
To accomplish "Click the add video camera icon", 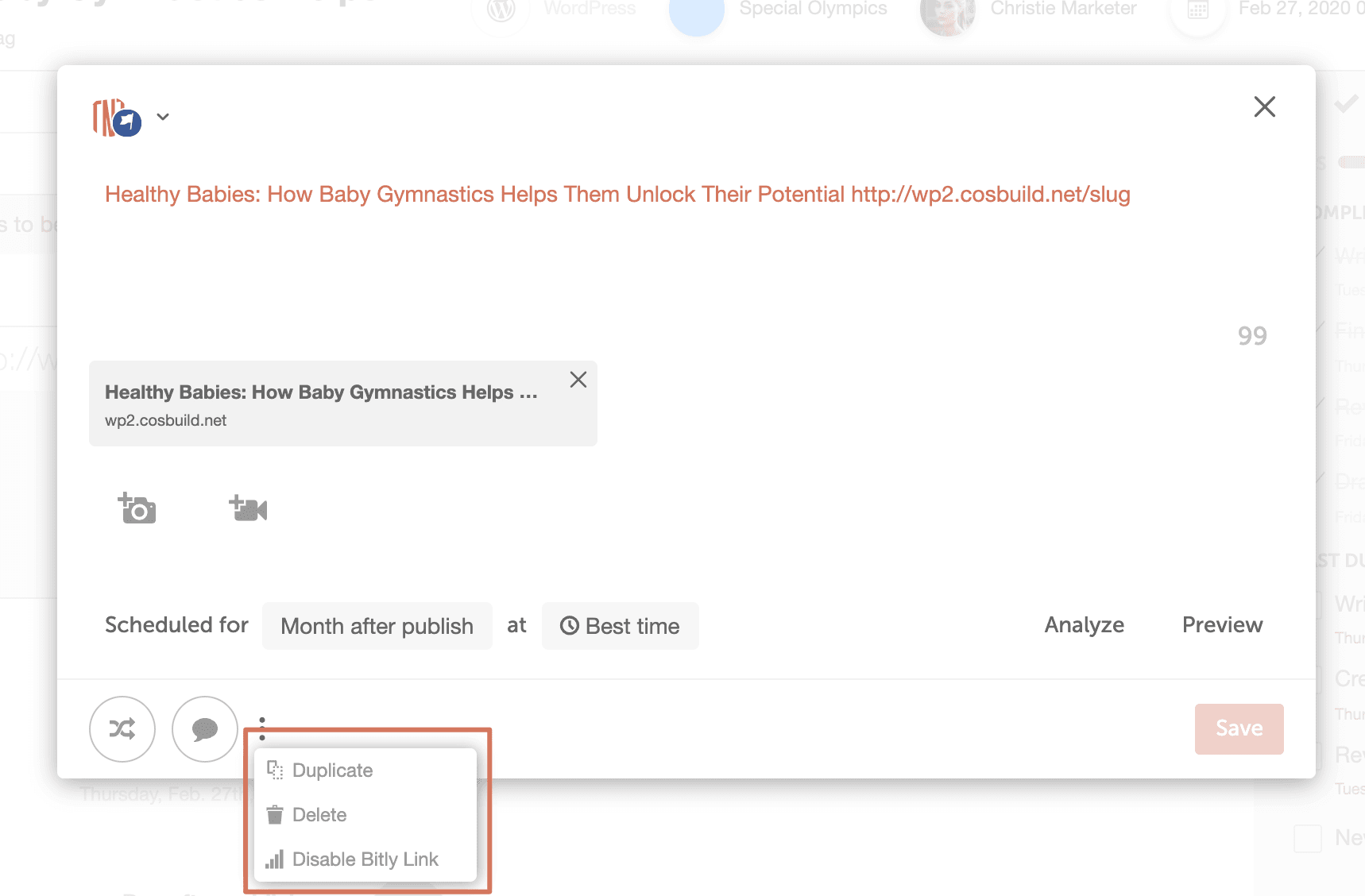I will click(248, 508).
